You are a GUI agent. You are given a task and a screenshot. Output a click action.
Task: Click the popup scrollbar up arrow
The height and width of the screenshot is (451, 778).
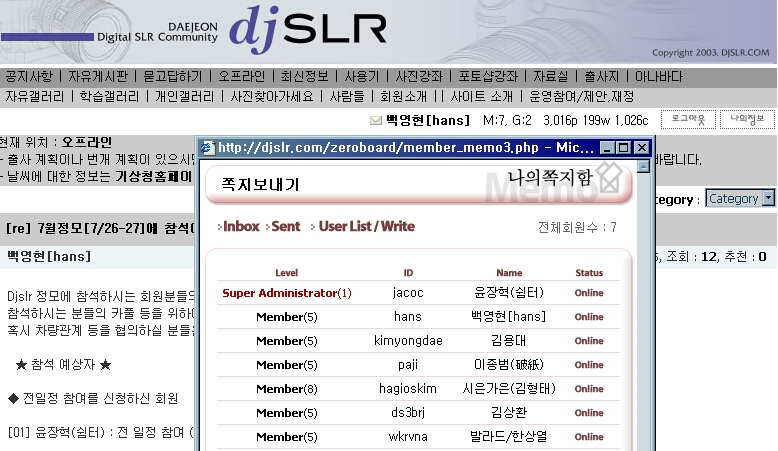pyautogui.click(x=643, y=168)
